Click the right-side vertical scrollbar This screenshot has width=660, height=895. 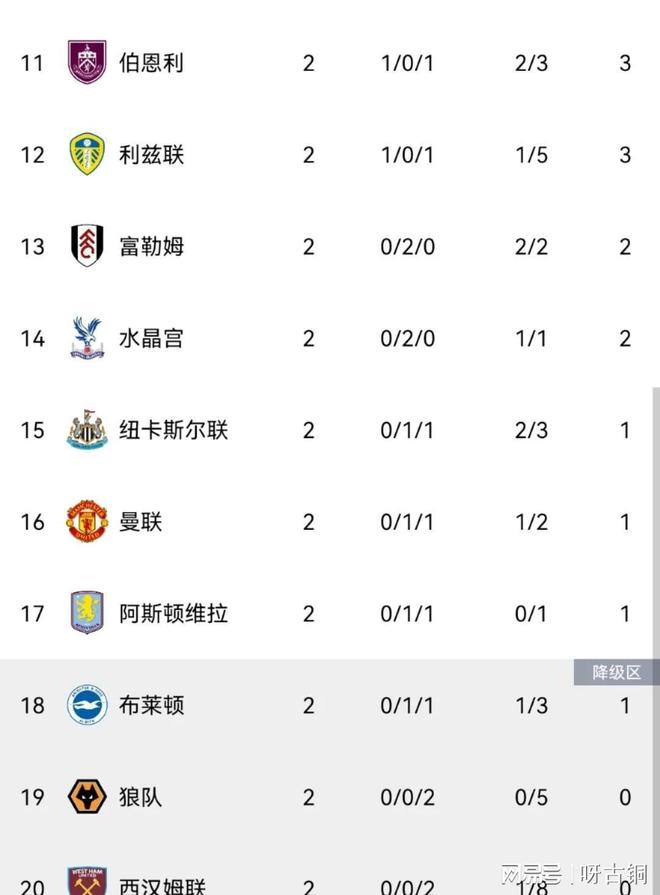(656, 520)
